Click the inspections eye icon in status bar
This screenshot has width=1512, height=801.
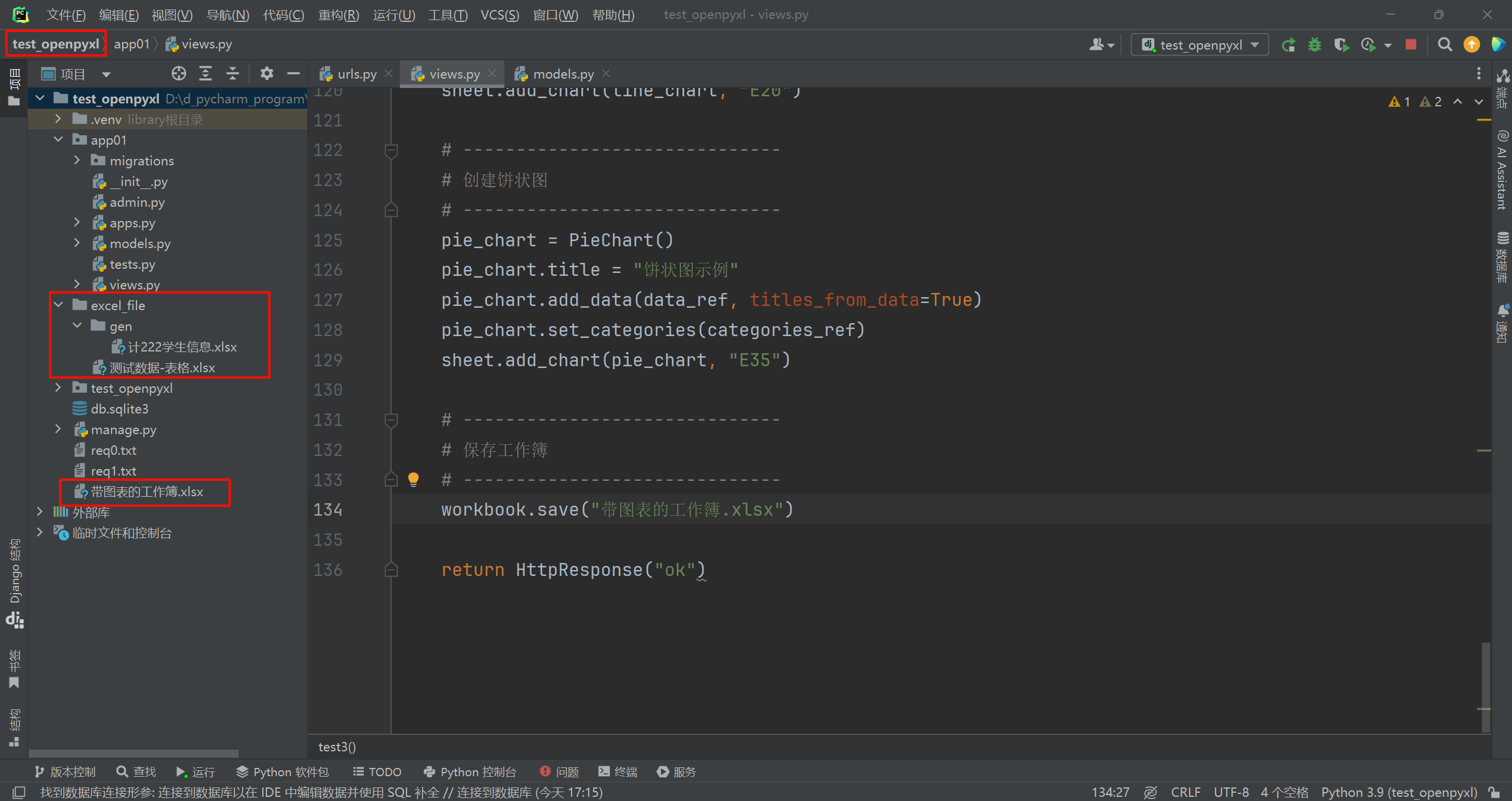point(1150,792)
